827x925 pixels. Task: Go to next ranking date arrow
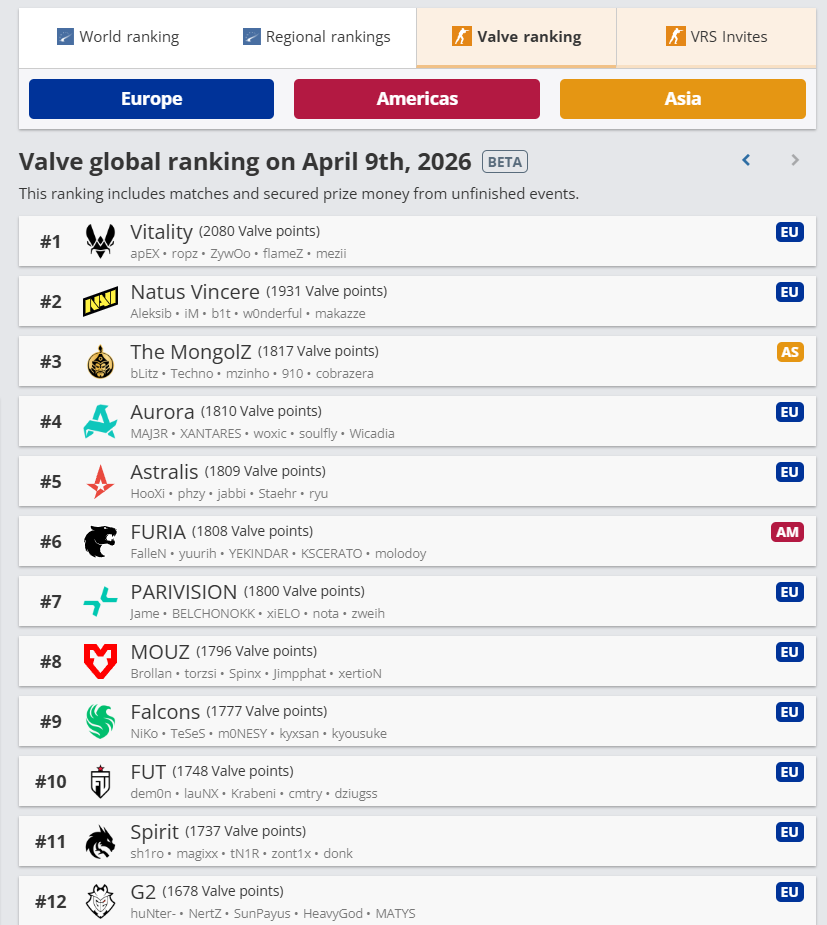point(795,160)
